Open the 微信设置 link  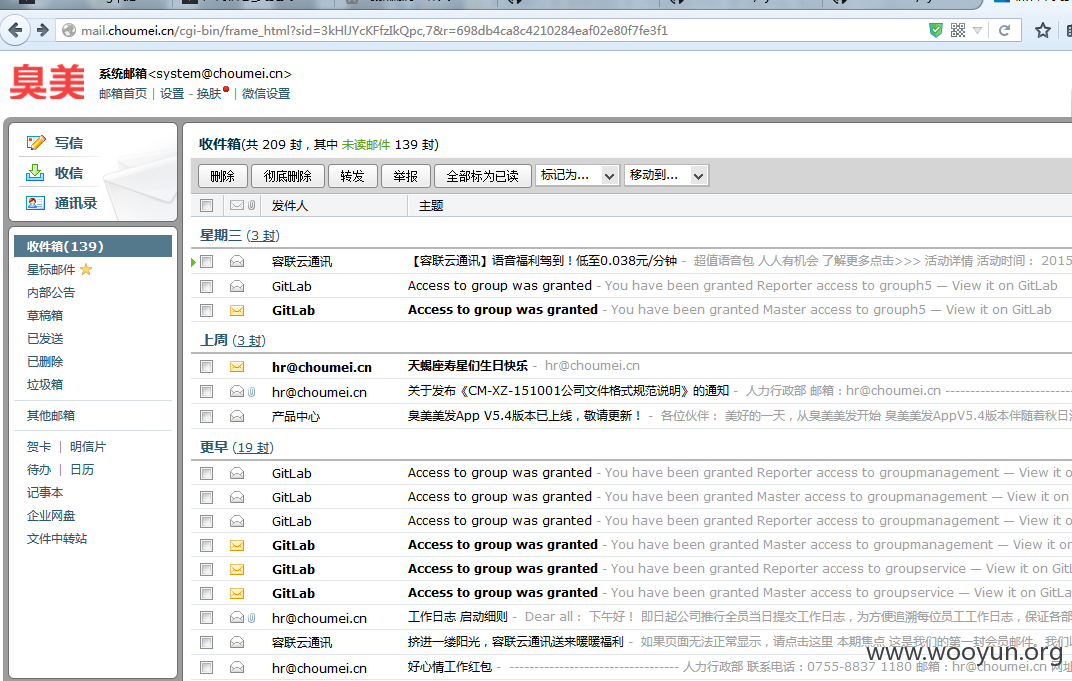(266, 94)
